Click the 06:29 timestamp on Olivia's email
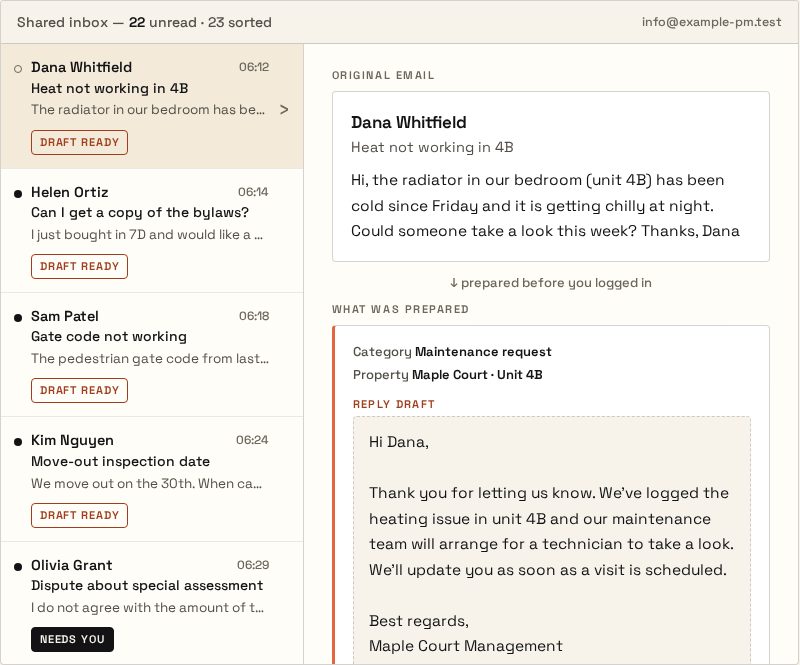 click(253, 565)
